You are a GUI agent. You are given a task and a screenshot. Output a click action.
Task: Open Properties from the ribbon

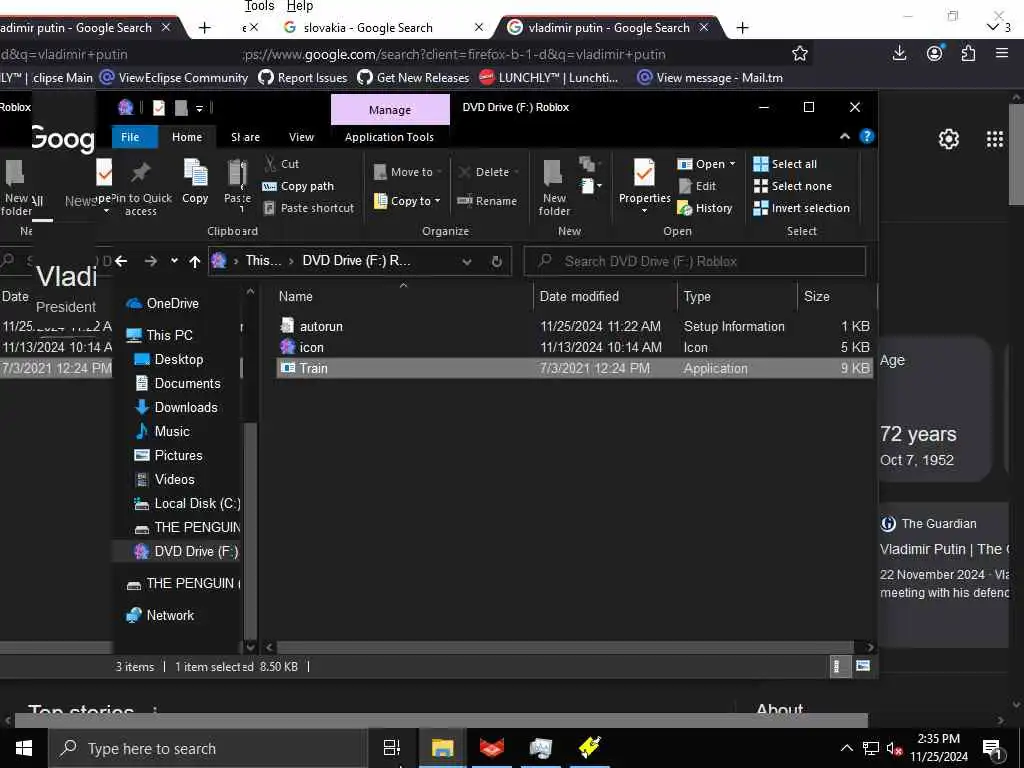point(644,186)
